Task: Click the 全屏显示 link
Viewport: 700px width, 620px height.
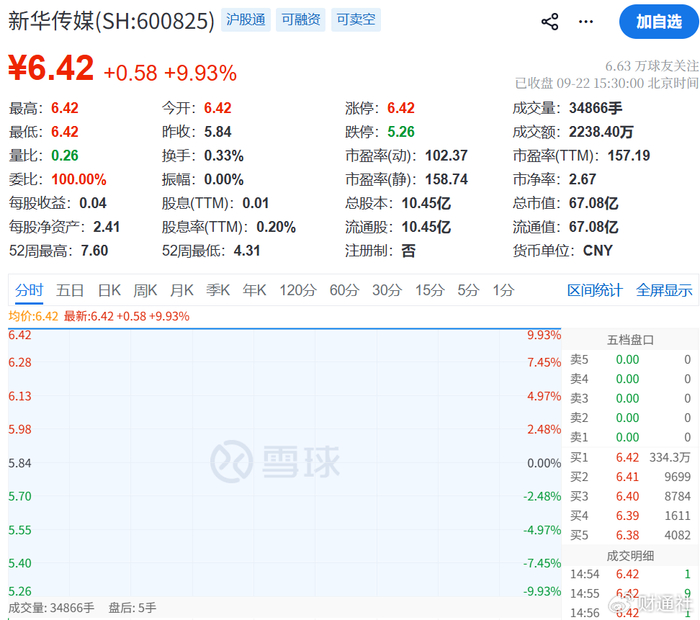Action: (664, 290)
